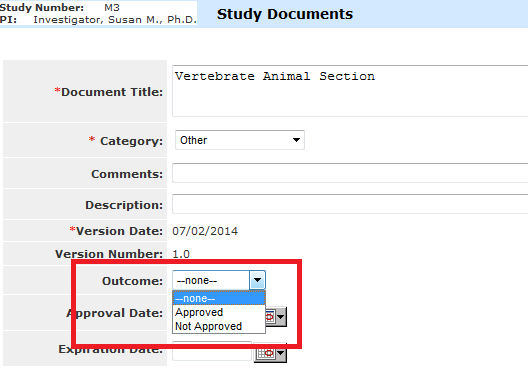Click the Description label
This screenshot has width=528, height=385.
coord(124,205)
